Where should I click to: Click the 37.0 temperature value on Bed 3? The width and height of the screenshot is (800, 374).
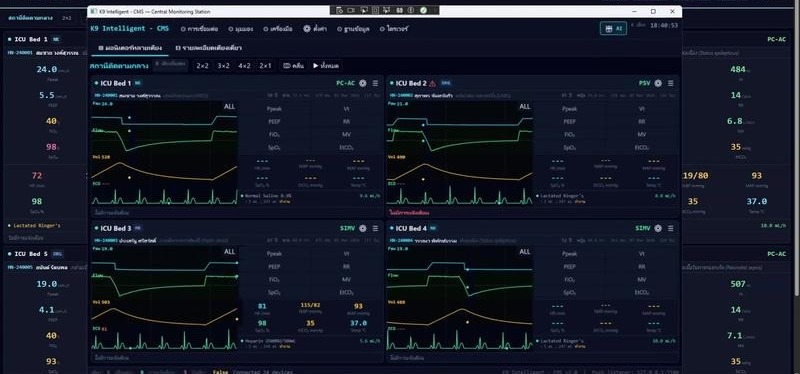[358, 323]
